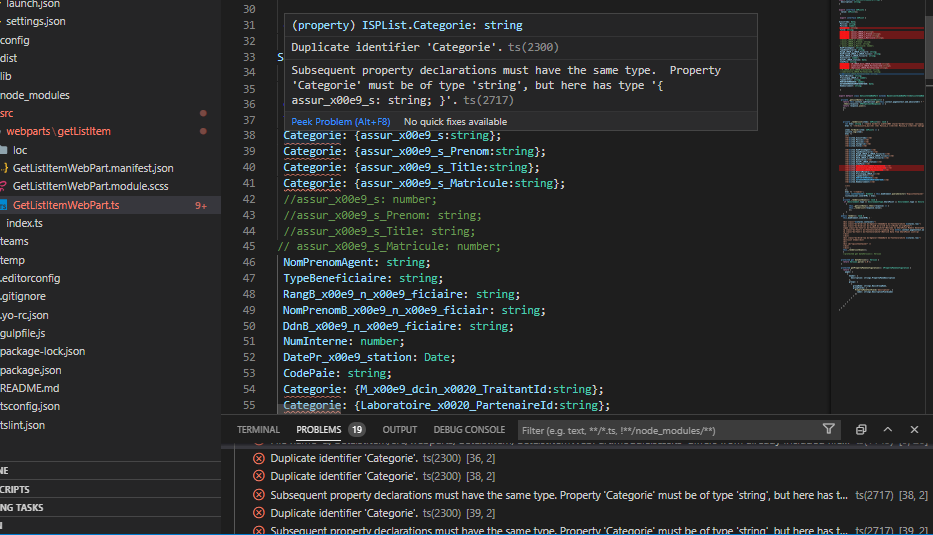Click the minimap code overview
This screenshot has width=933, height=535.
879,155
